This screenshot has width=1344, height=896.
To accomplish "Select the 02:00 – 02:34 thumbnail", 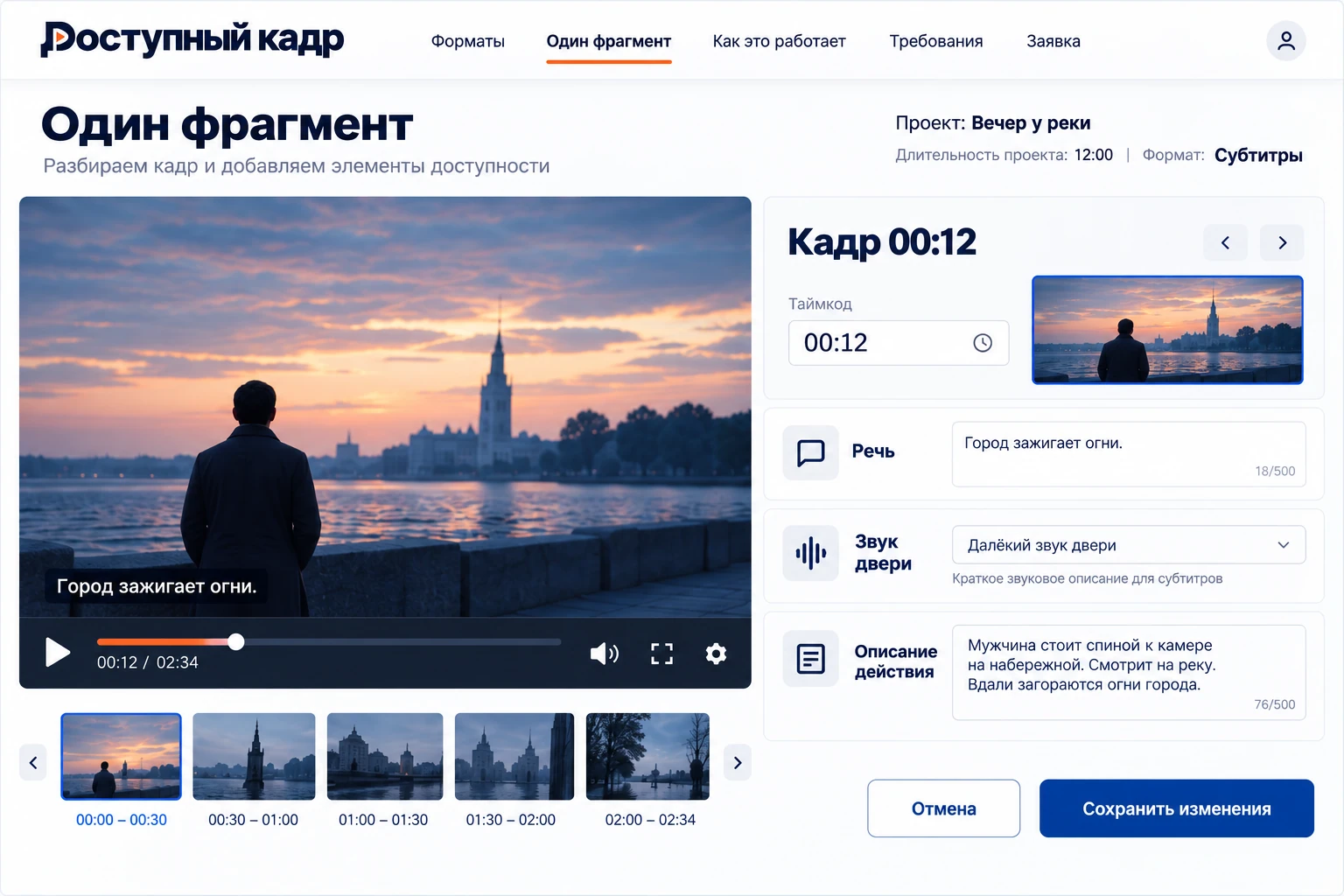I will tap(647, 757).
